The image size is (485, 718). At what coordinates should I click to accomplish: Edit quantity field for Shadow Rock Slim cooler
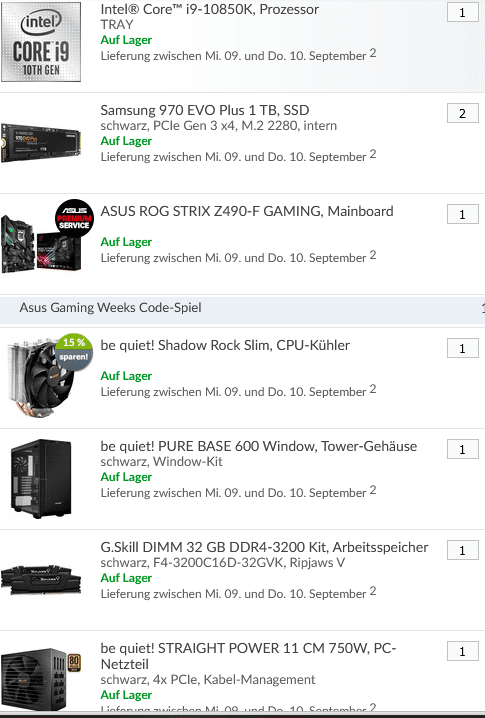click(463, 348)
